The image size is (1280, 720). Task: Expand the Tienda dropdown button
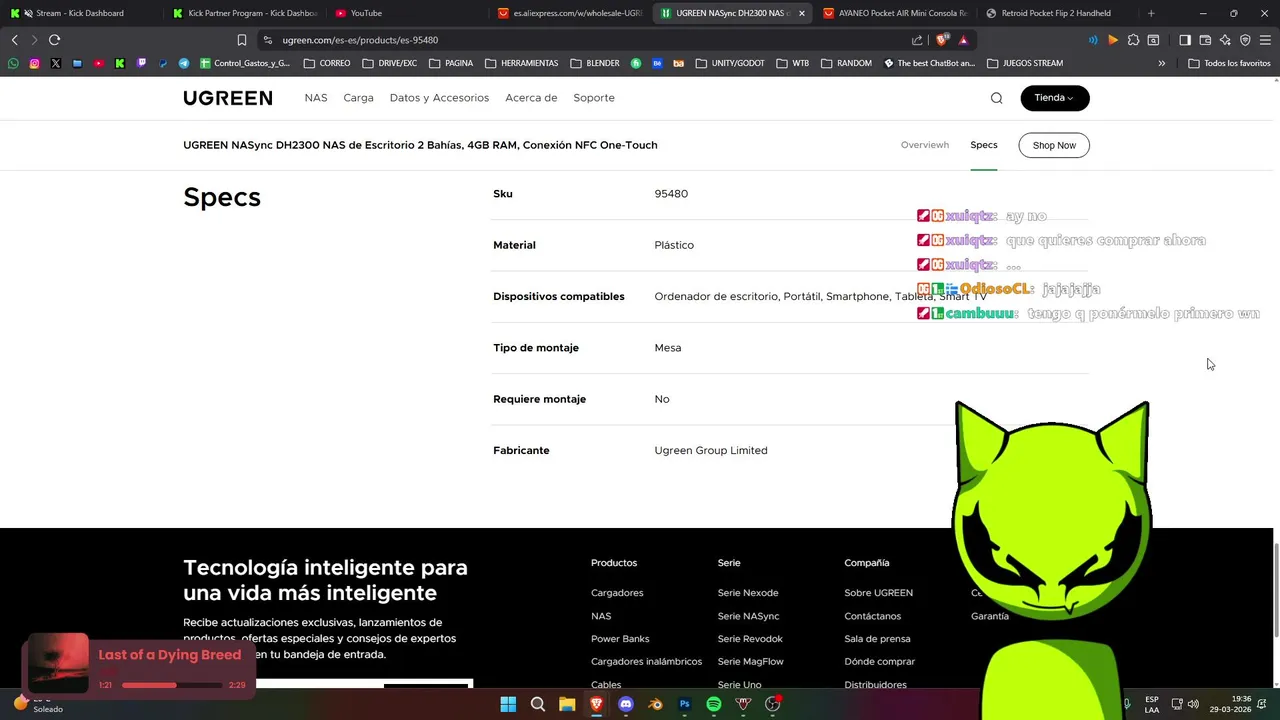(1055, 98)
